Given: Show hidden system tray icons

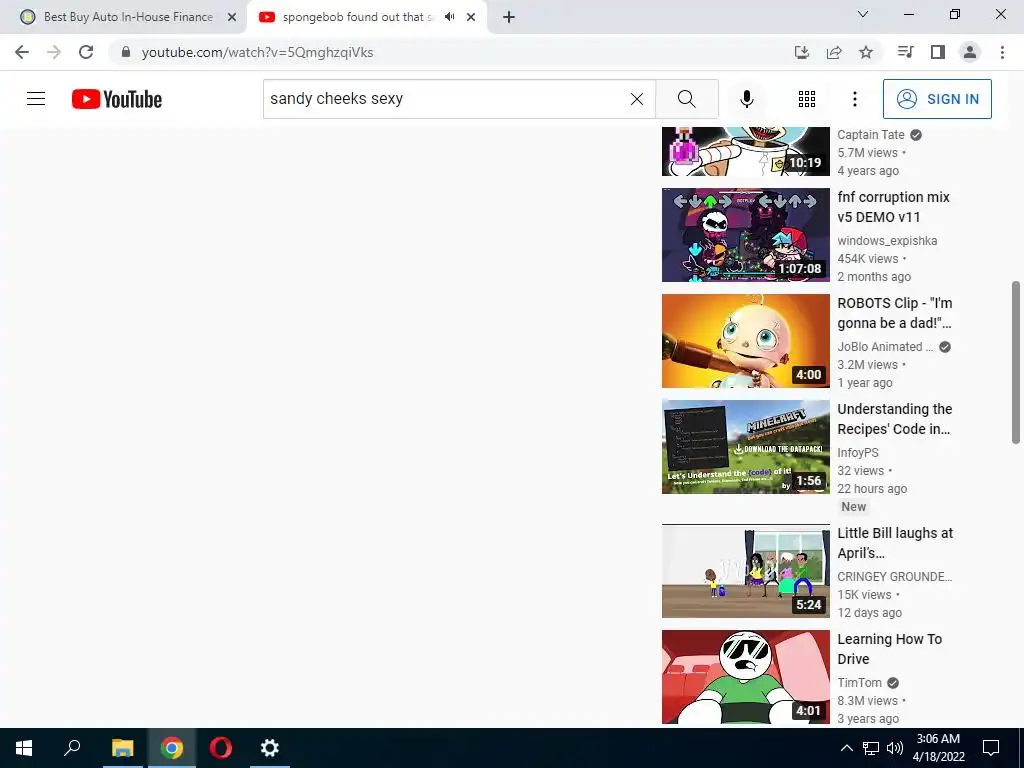Looking at the screenshot, I should pos(846,748).
